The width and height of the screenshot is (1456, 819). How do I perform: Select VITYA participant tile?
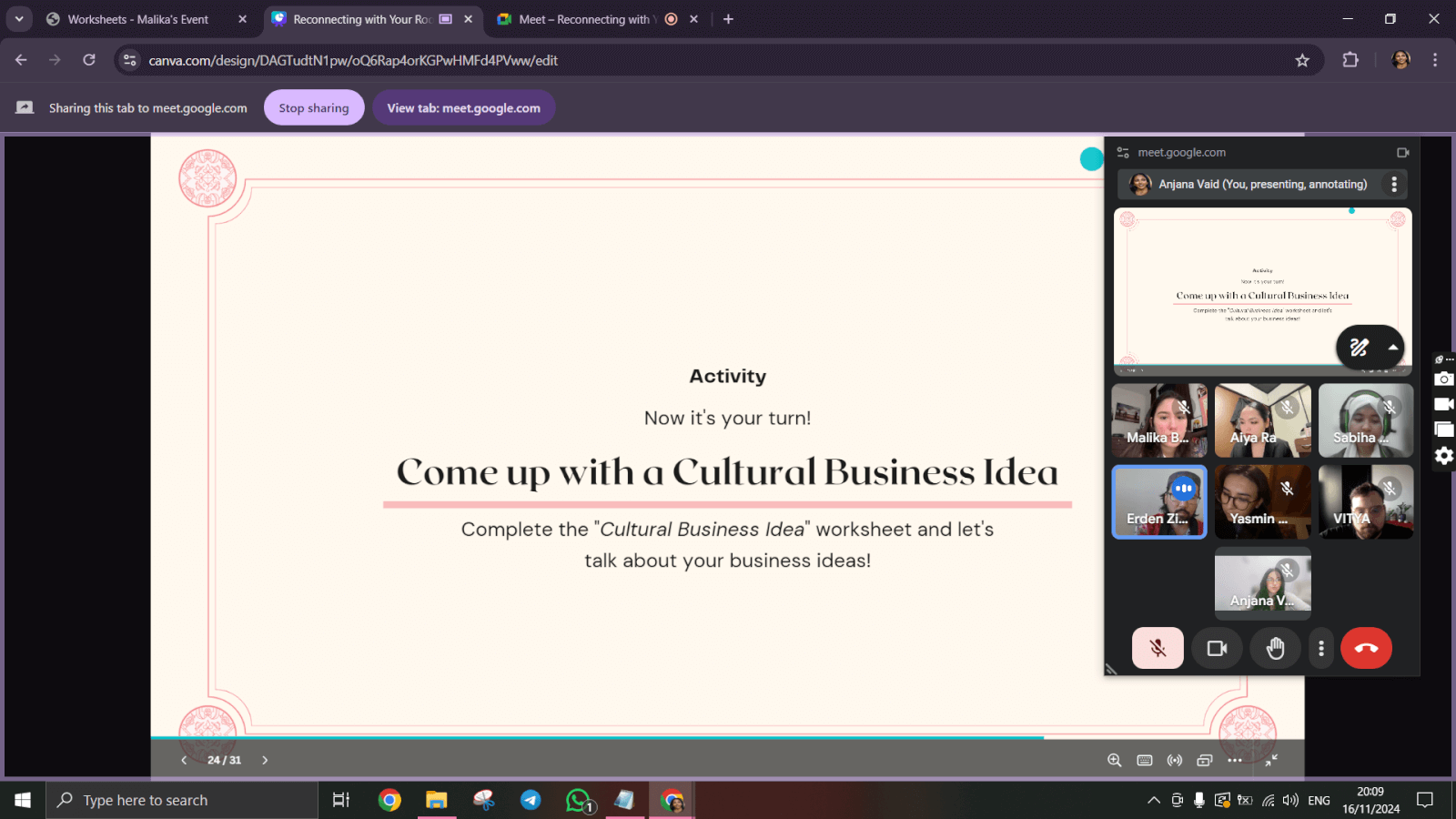click(1366, 502)
